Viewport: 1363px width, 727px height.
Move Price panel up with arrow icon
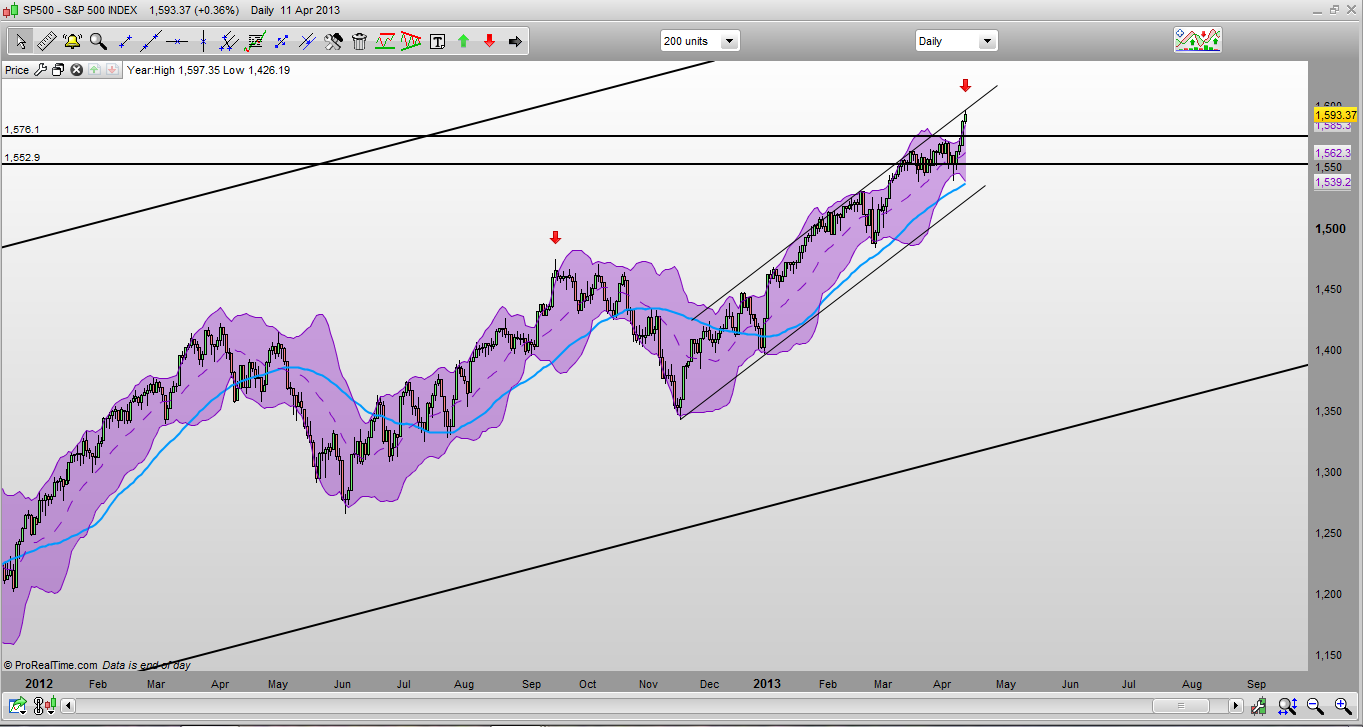point(94,70)
